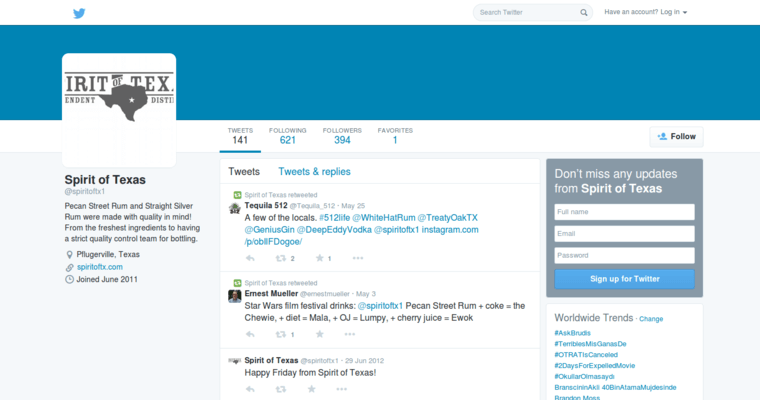Open the #TerriblesMisGanasDe trend
Image resolution: width=760 pixels, height=400 pixels.
point(590,344)
